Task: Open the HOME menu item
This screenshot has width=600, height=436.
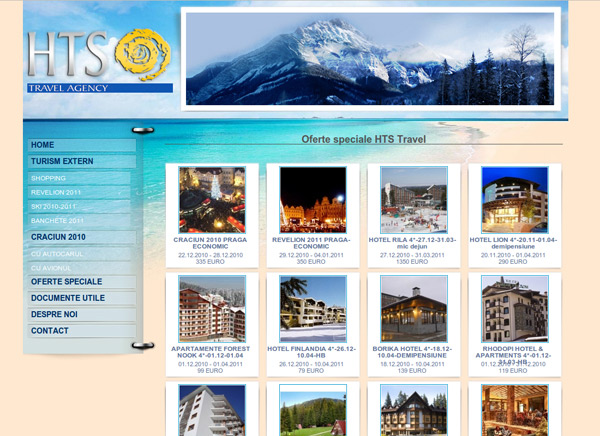Action: click(x=82, y=145)
